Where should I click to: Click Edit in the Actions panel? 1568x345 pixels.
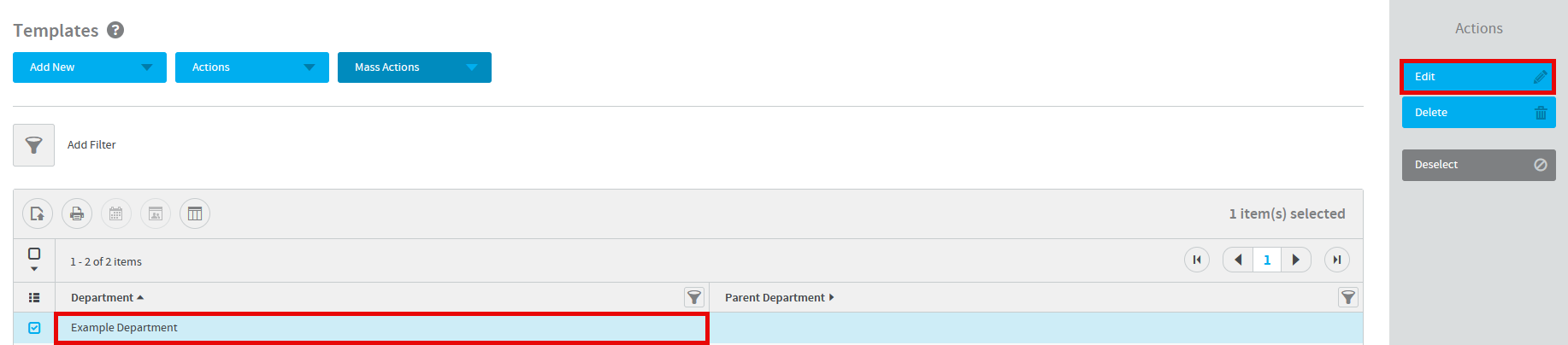(x=1477, y=77)
